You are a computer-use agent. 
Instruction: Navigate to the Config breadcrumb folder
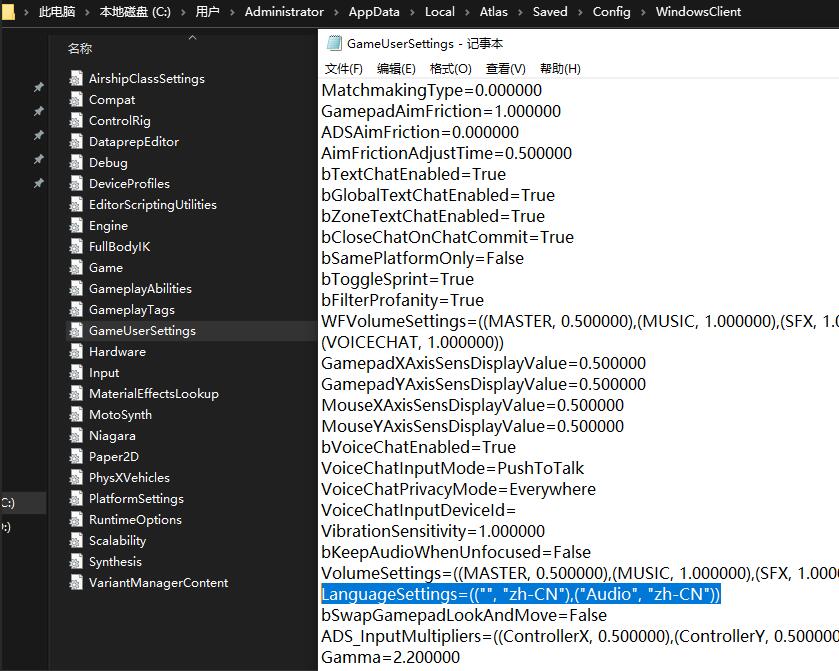point(612,12)
